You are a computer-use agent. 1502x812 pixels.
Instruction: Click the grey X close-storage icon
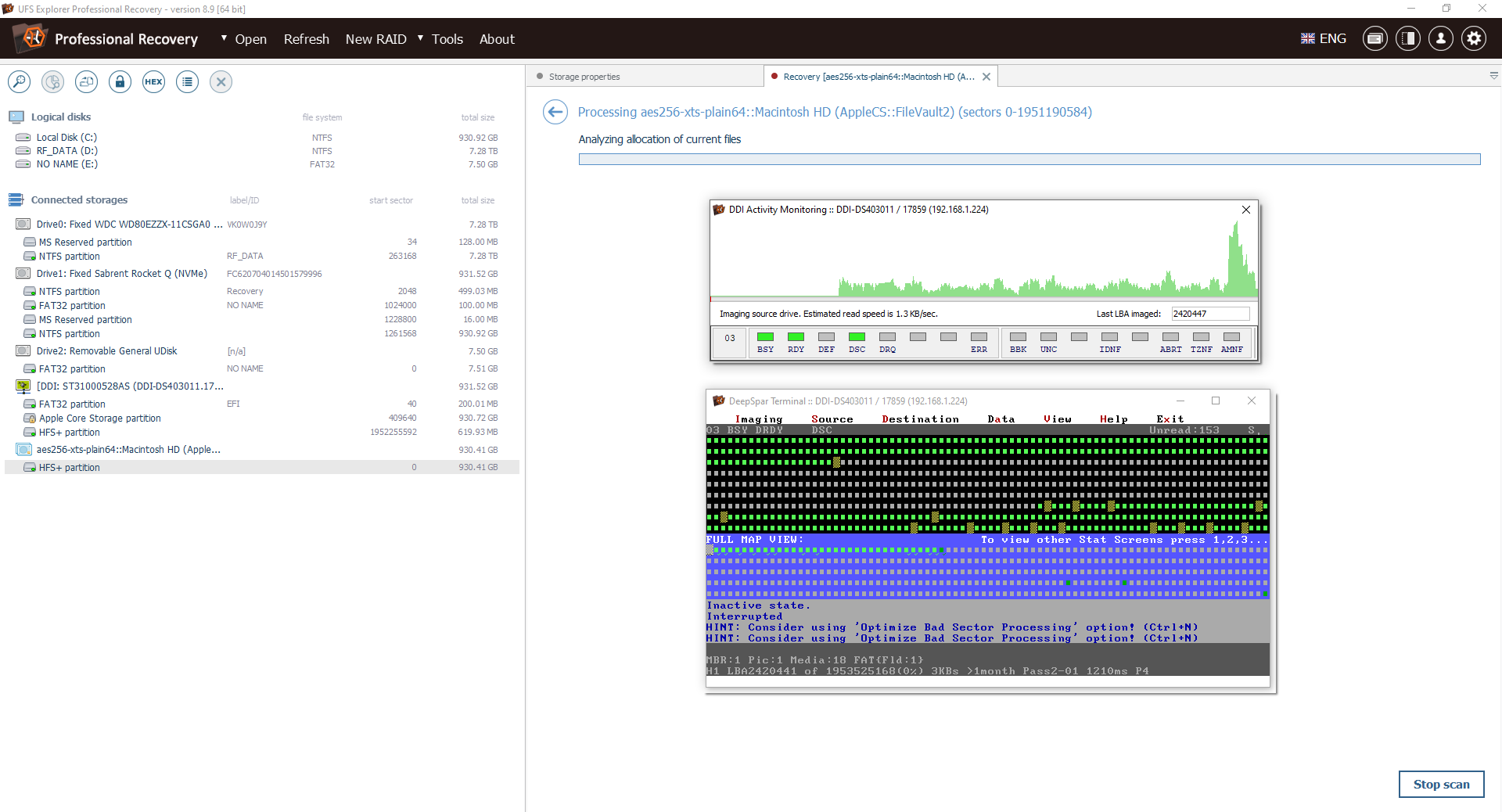pos(221,81)
